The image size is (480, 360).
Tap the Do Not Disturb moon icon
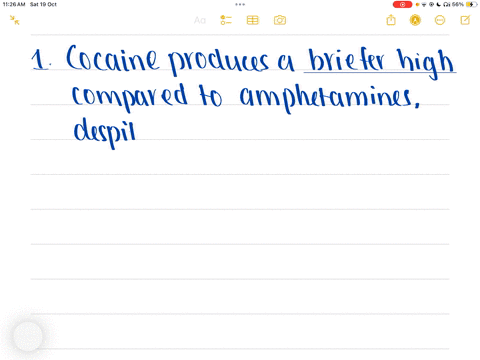pos(438,5)
